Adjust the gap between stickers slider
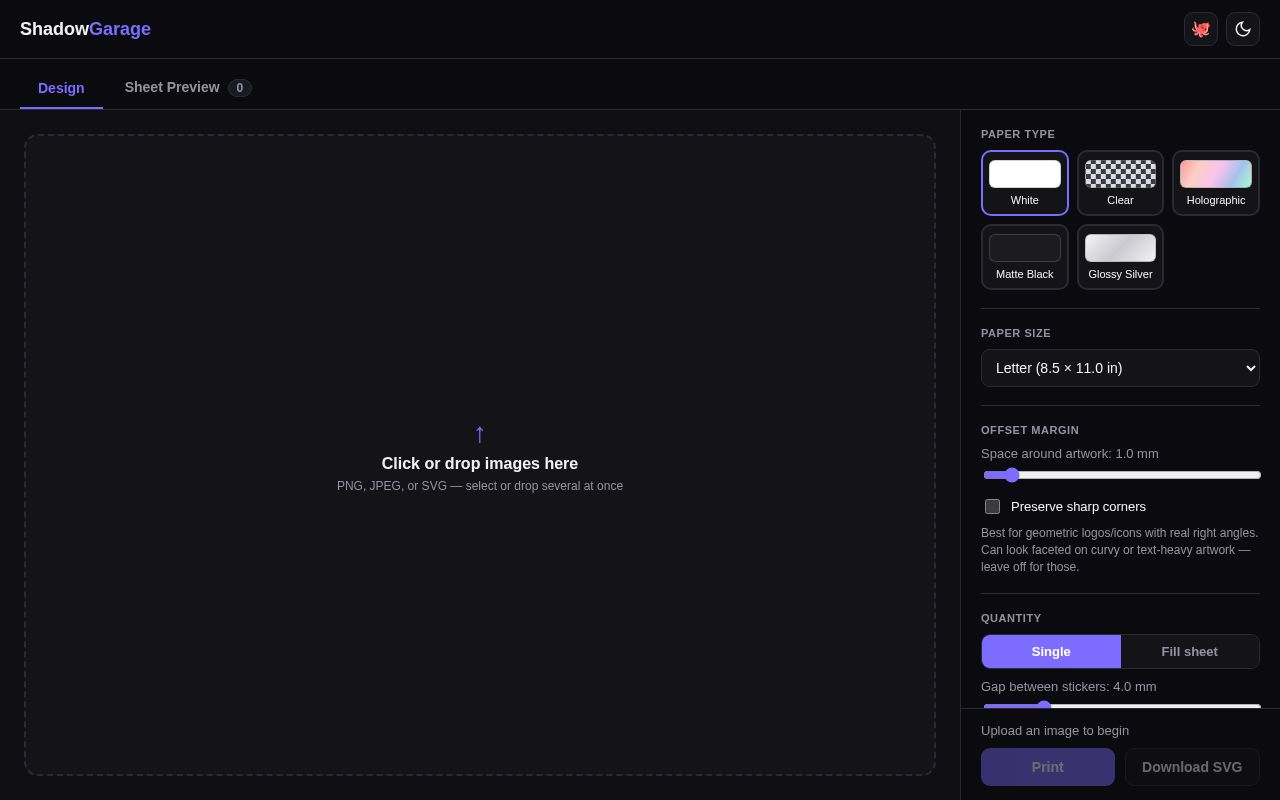The width and height of the screenshot is (1280, 800). click(x=1122, y=705)
